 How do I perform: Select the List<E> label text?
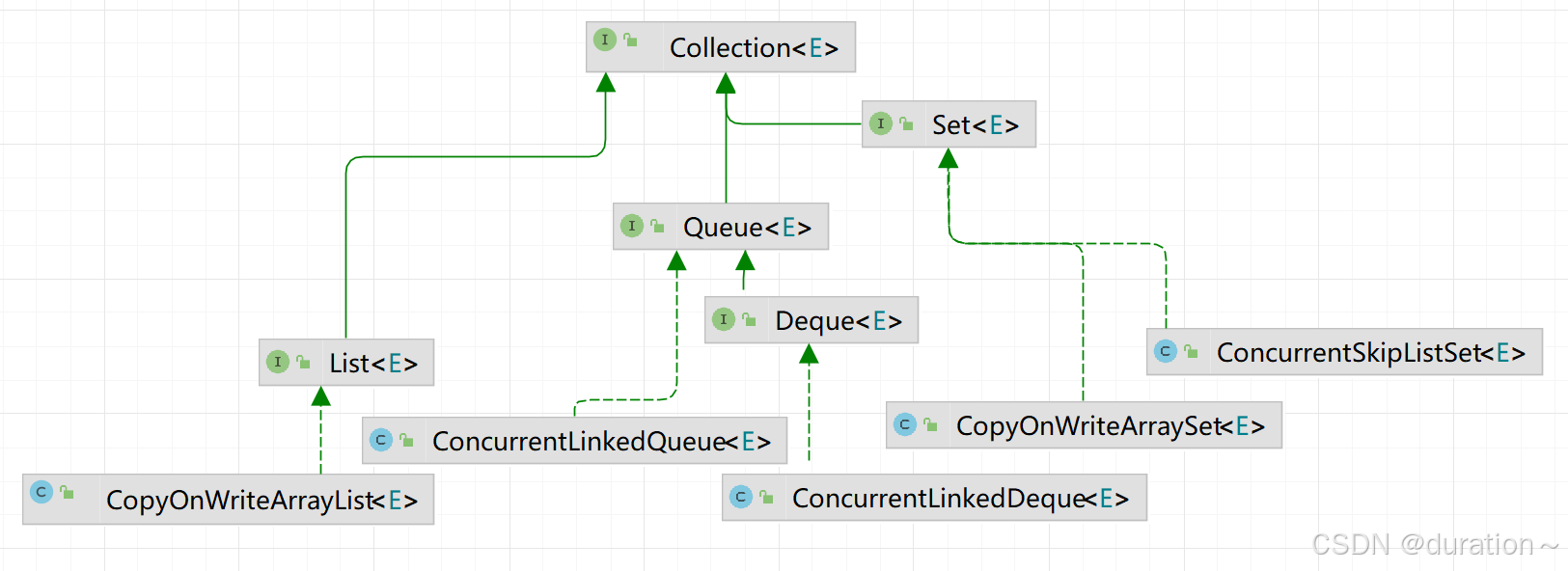(x=373, y=363)
